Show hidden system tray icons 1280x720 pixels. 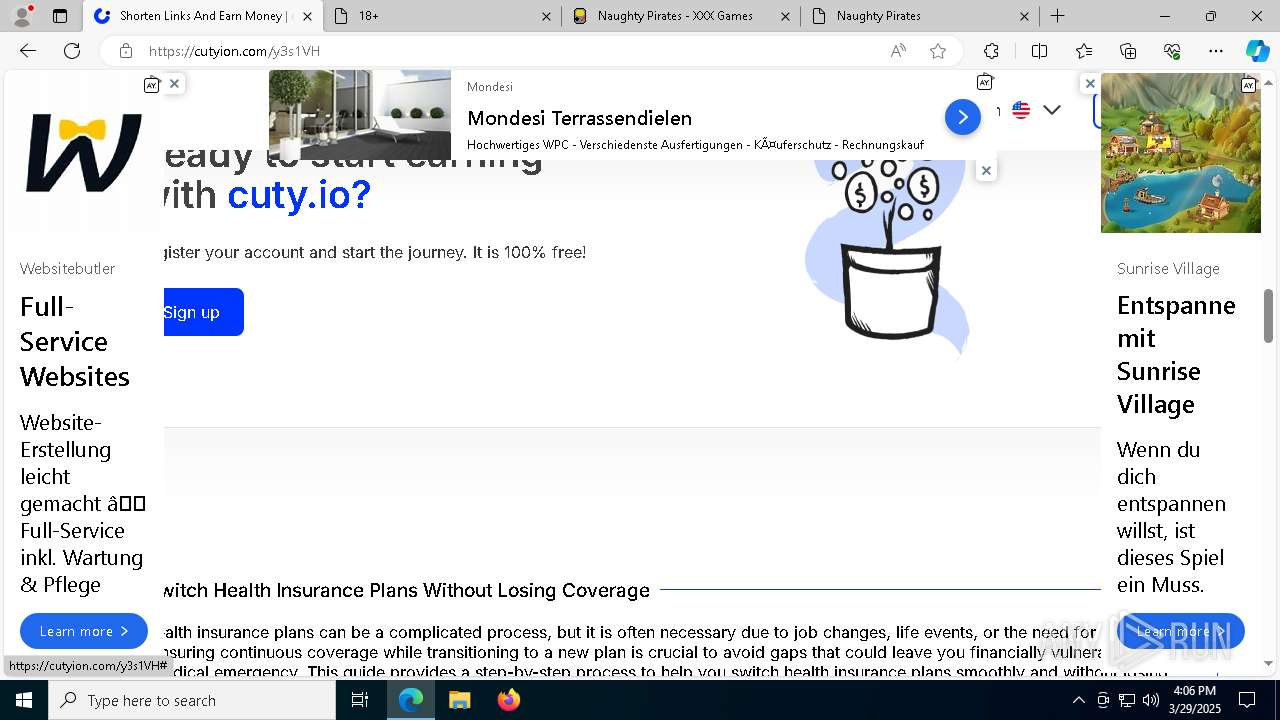coord(1078,700)
